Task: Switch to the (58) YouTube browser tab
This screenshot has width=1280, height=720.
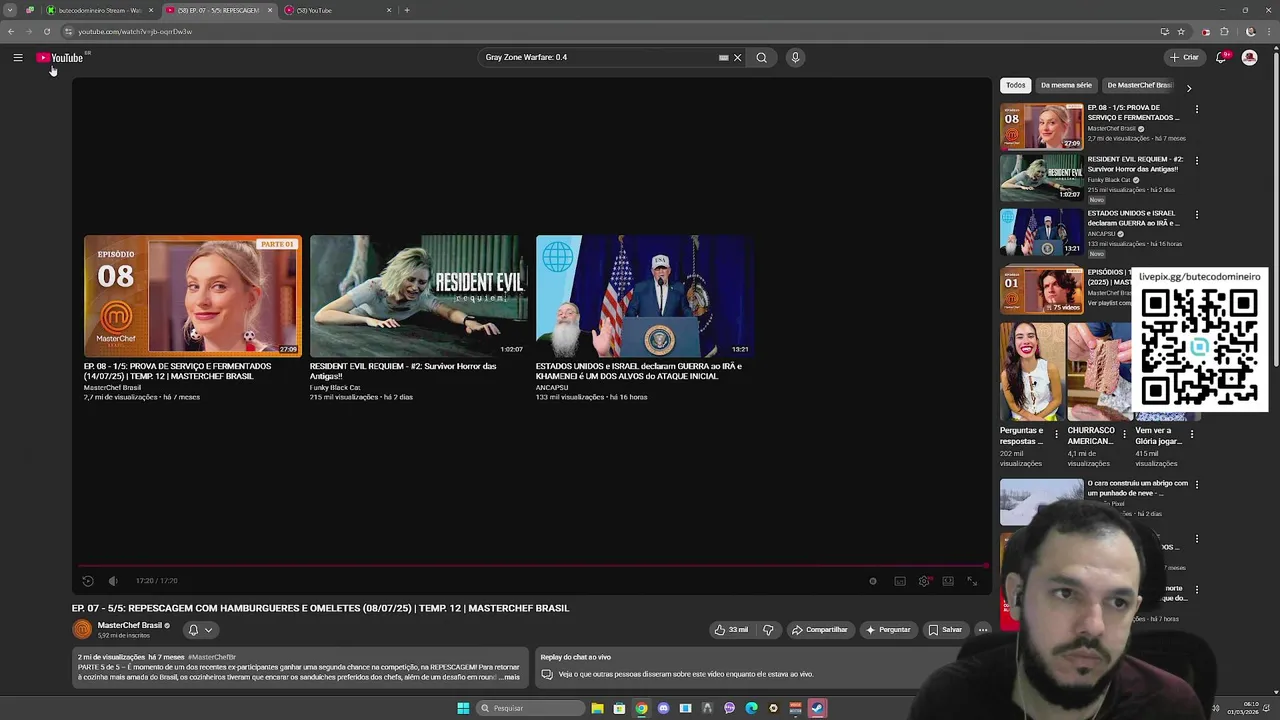Action: tap(337, 10)
